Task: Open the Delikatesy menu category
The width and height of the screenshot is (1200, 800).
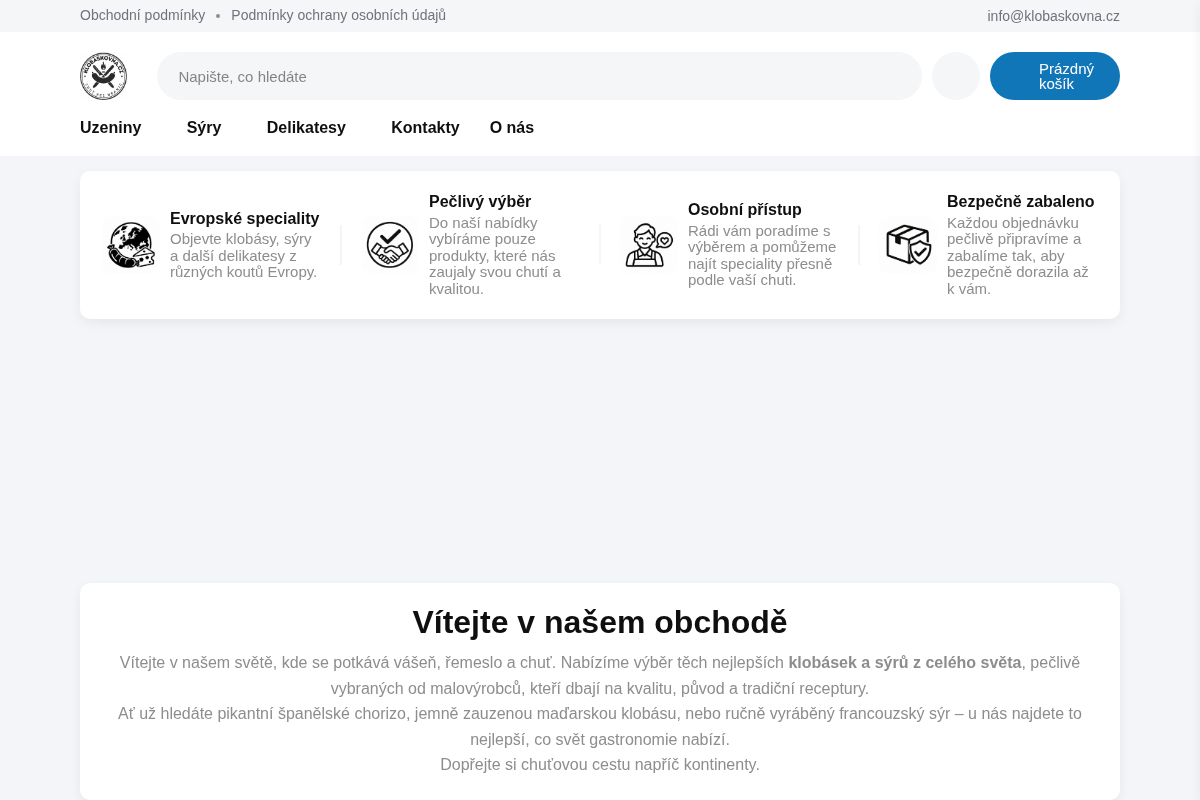Action: [306, 128]
